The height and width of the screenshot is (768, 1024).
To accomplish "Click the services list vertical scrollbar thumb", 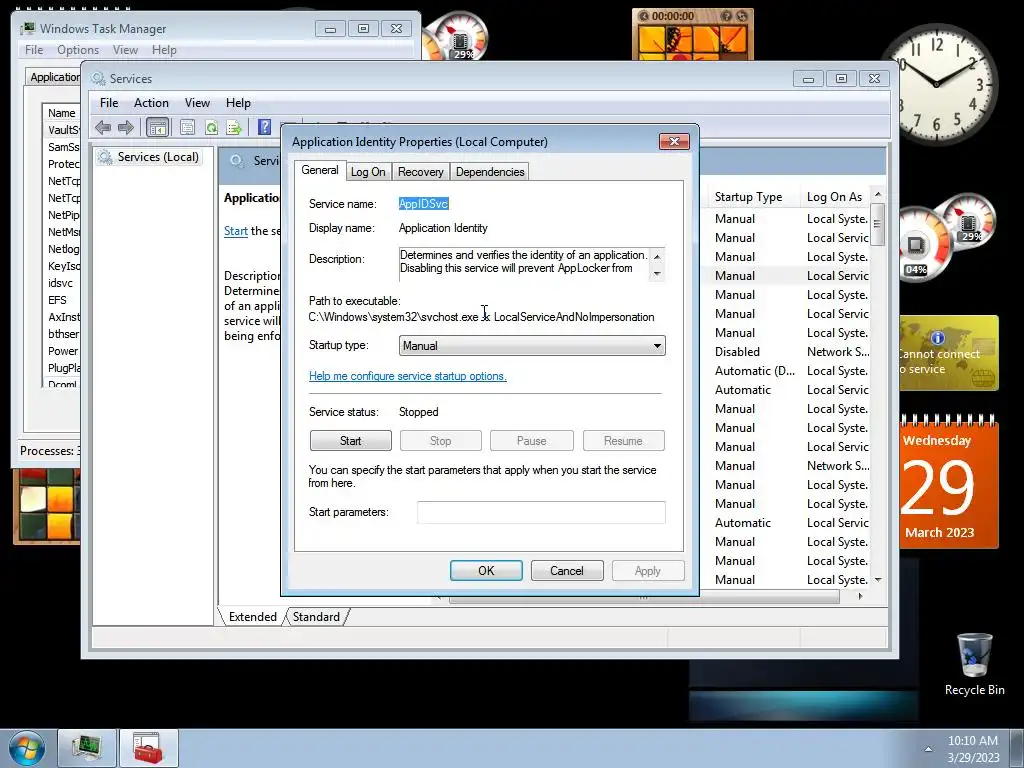I will (878, 224).
